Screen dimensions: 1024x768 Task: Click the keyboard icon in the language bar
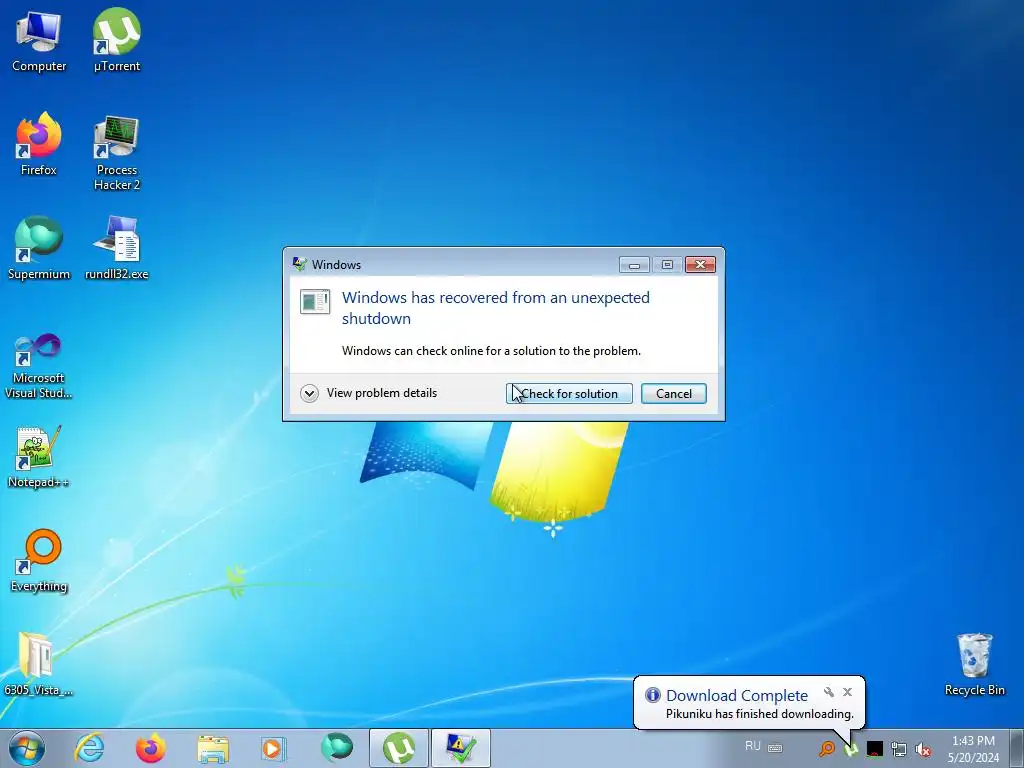[775, 748]
